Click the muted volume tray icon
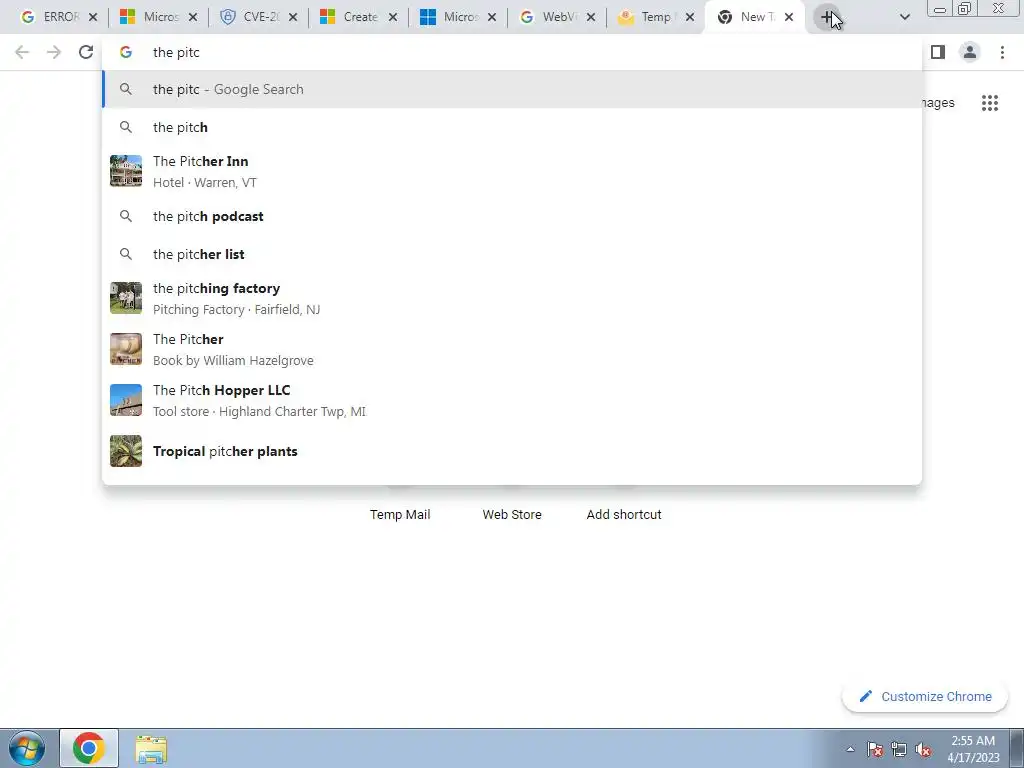This screenshot has height=768, width=1024. click(923, 750)
